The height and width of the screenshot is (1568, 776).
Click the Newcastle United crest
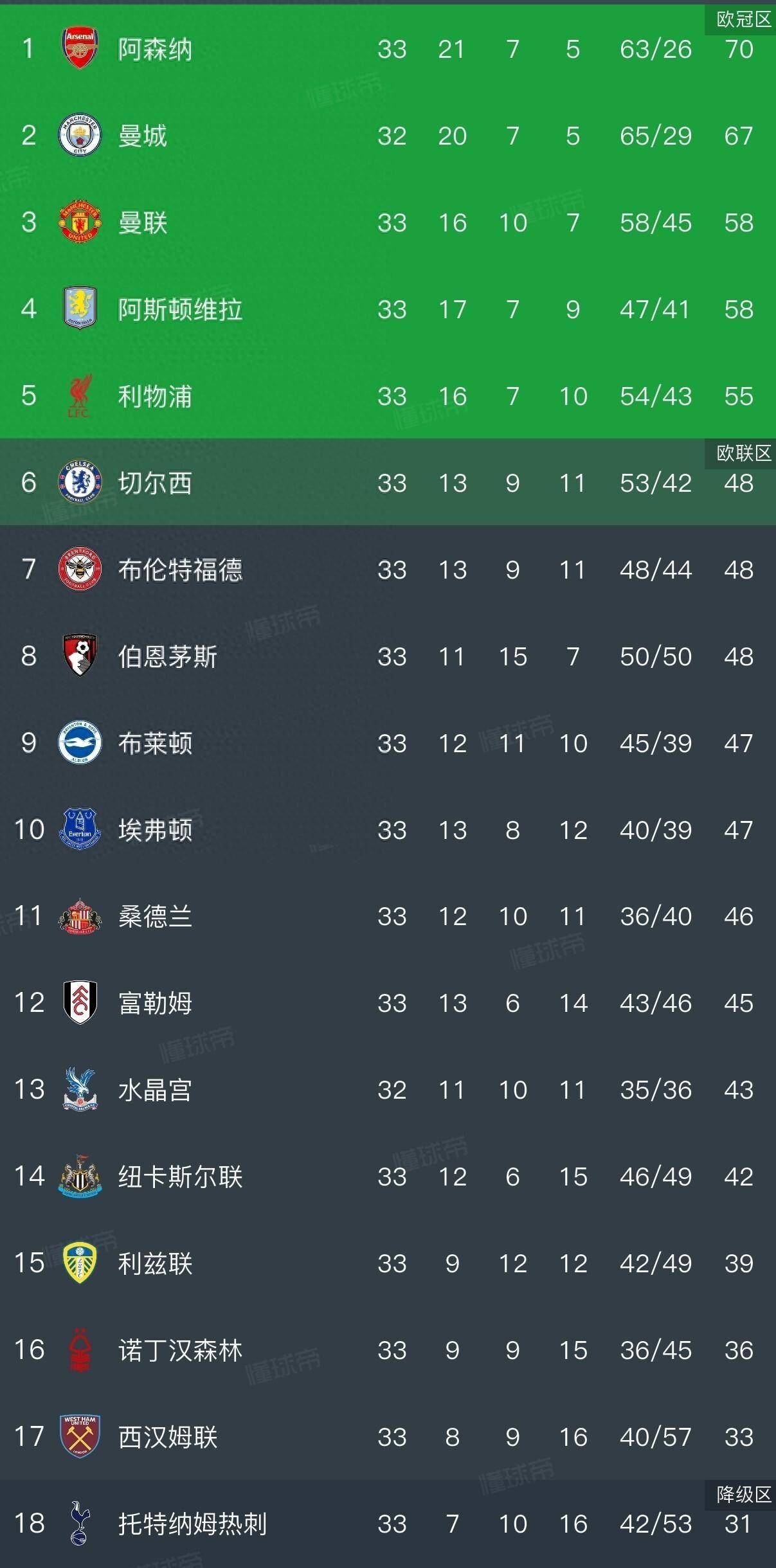(80, 1176)
